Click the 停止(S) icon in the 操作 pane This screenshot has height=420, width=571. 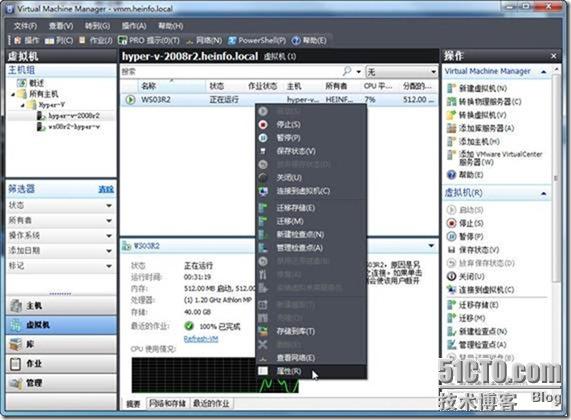pos(452,223)
